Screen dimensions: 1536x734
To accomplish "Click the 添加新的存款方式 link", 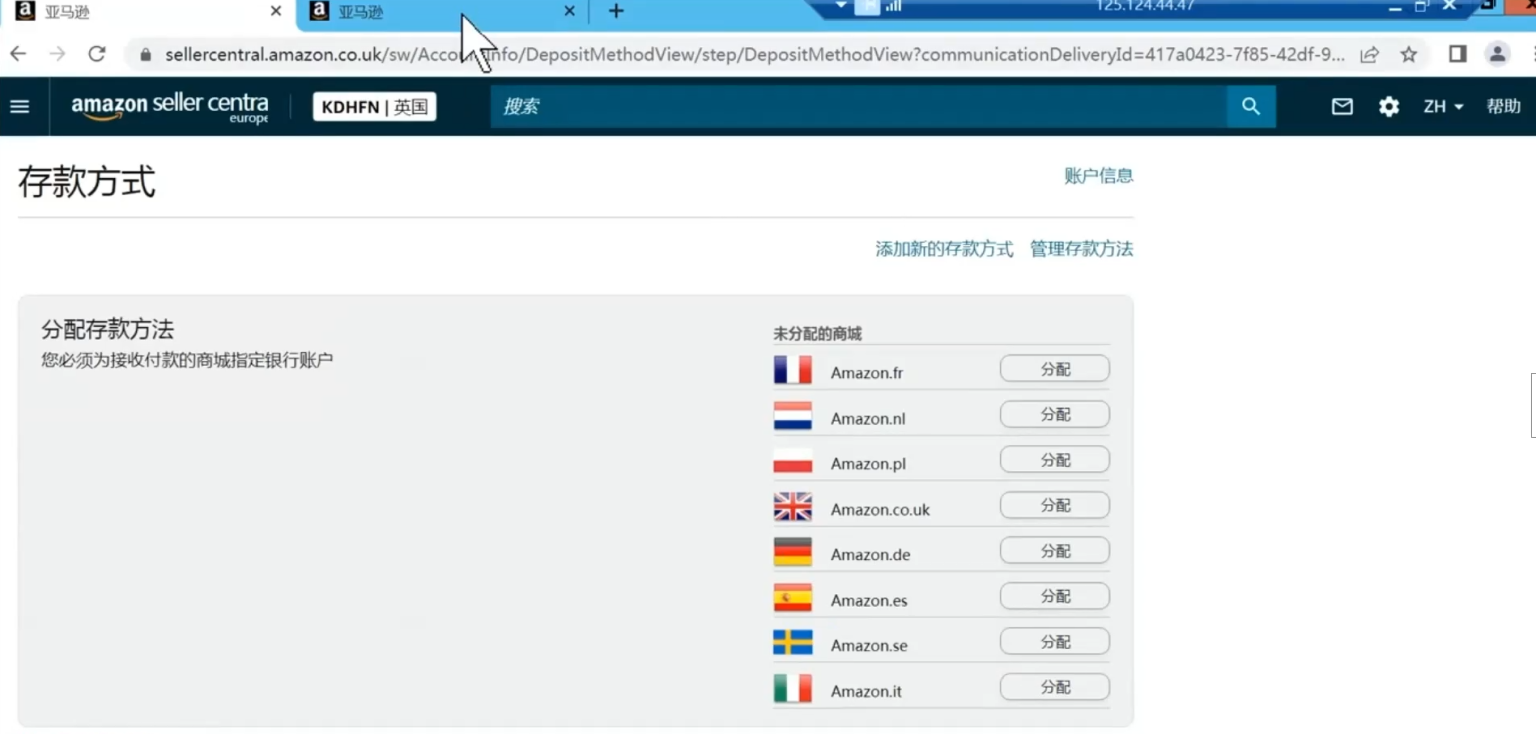I will 944,249.
